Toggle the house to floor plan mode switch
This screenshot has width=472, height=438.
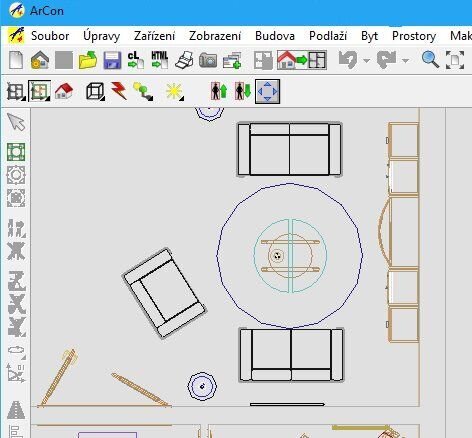(302, 60)
